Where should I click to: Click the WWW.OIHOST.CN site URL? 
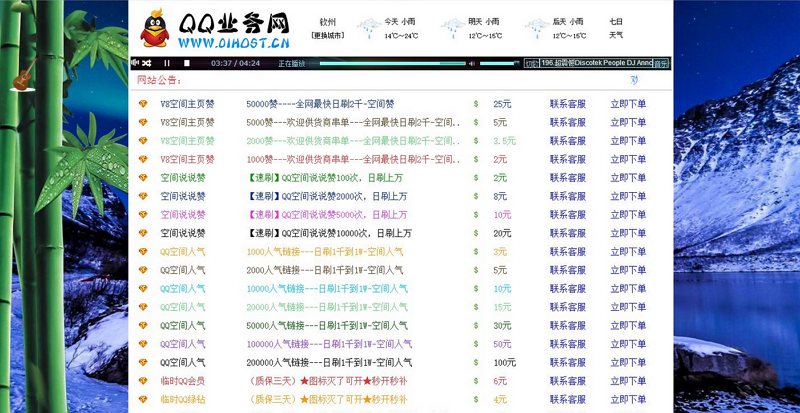[233, 42]
